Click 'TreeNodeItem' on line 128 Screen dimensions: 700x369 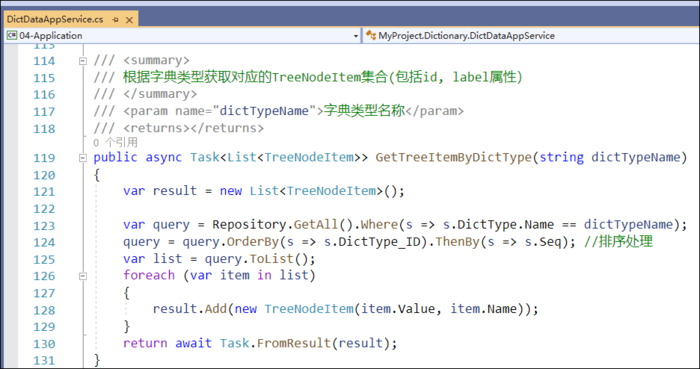tap(309, 309)
